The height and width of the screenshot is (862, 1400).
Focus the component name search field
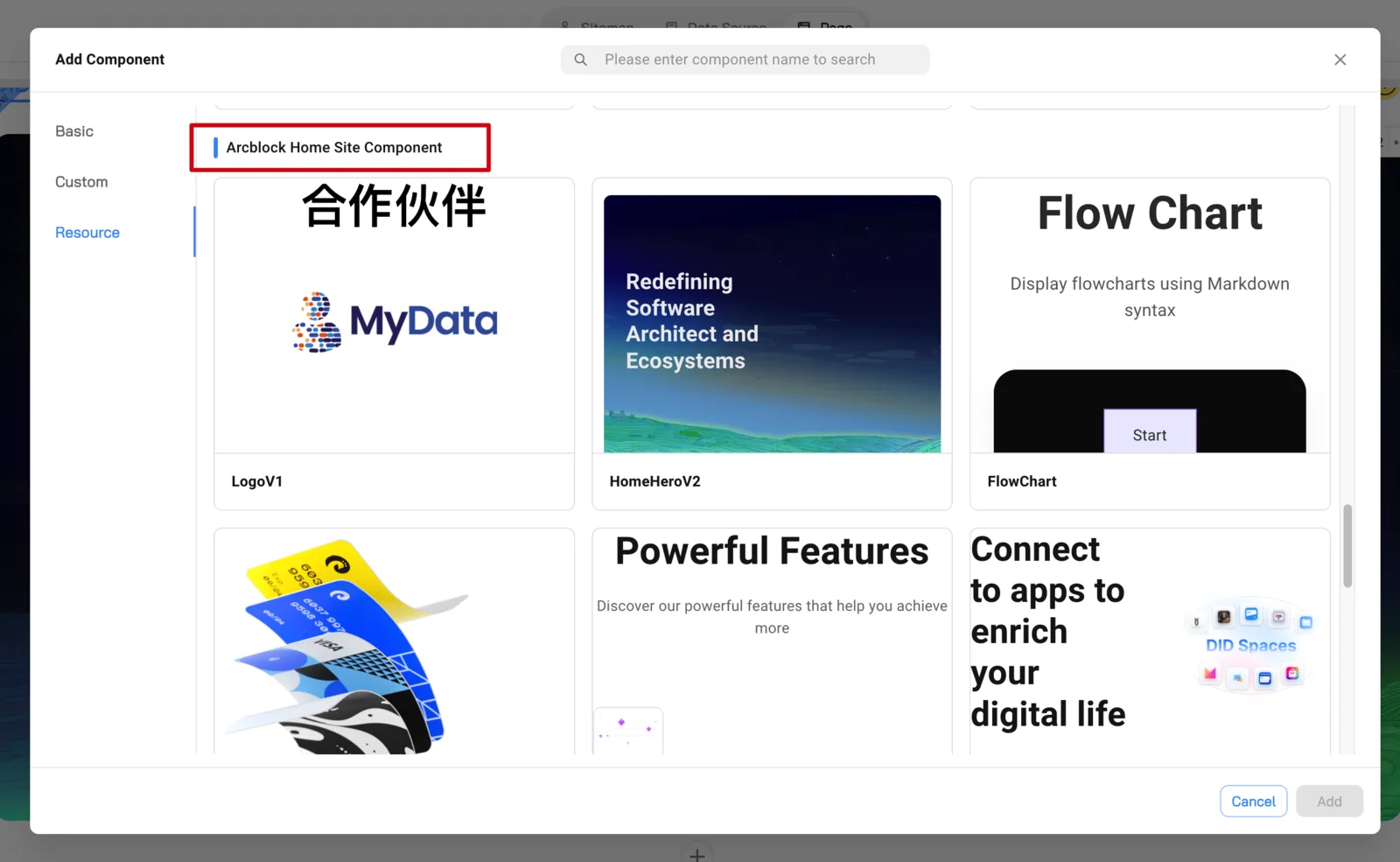[x=745, y=60]
